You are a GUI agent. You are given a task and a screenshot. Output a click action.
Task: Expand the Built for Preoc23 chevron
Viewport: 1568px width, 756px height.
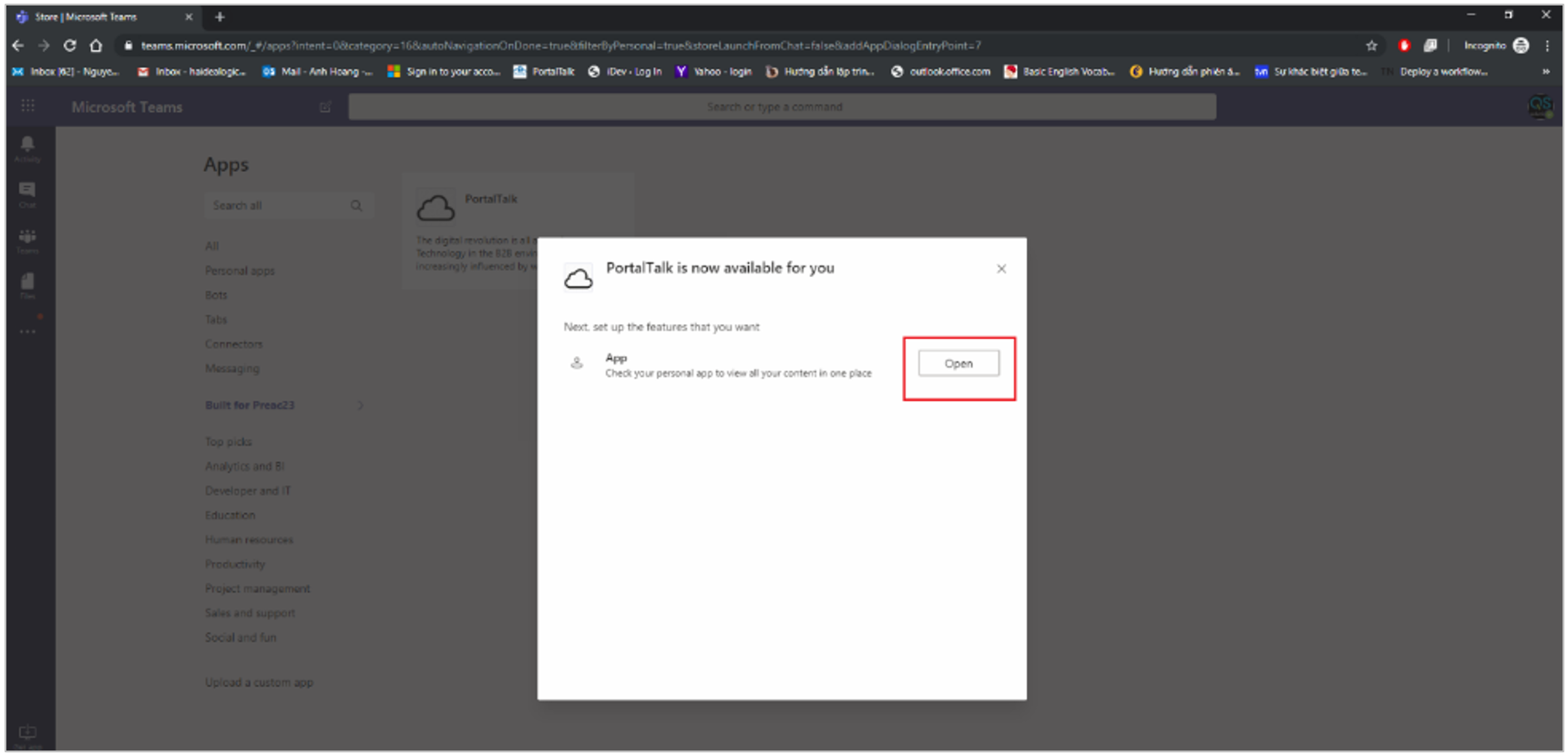pyautogui.click(x=361, y=405)
